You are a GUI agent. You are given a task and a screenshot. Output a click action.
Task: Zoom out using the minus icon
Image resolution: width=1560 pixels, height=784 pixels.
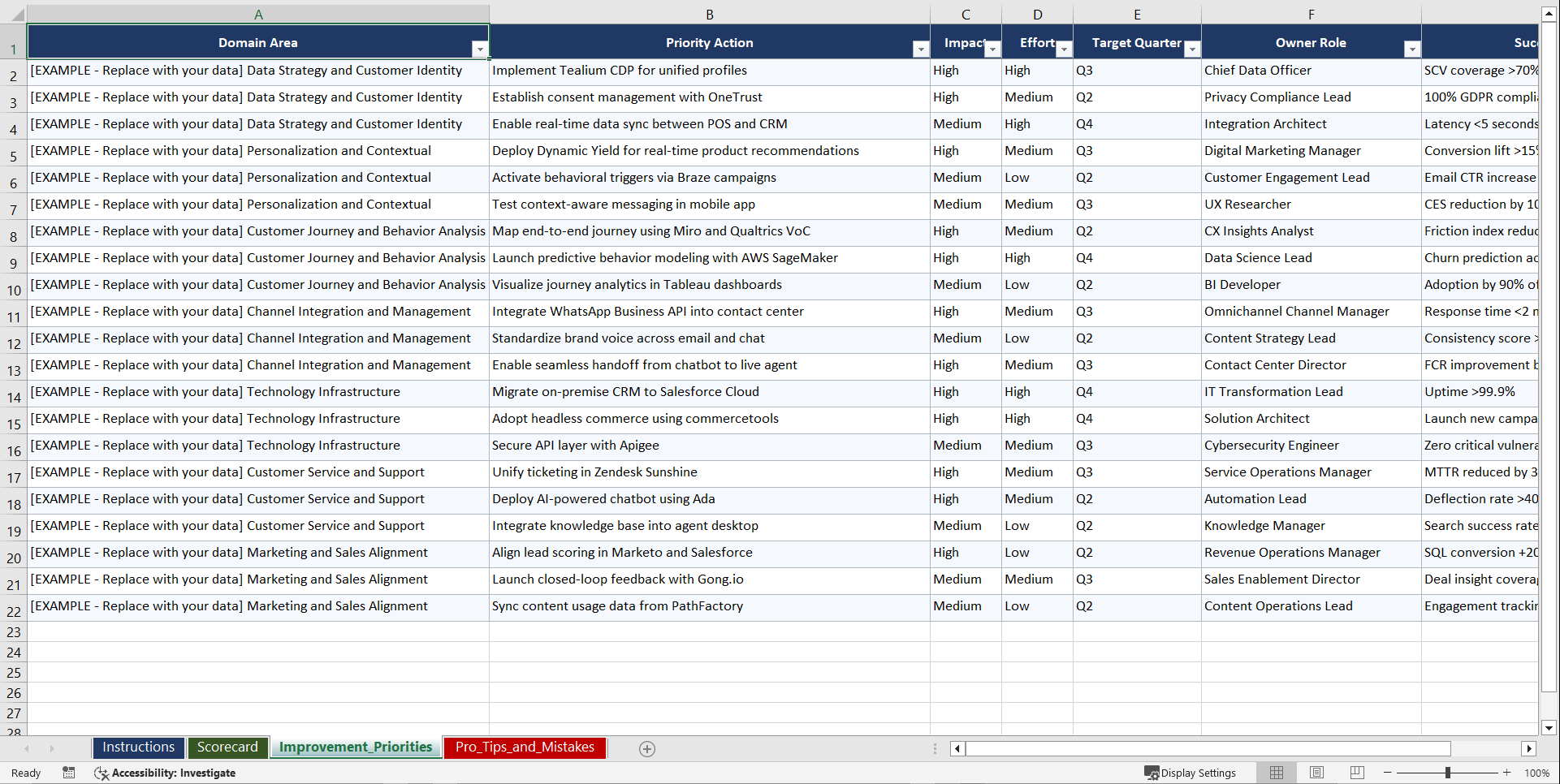(x=1388, y=773)
